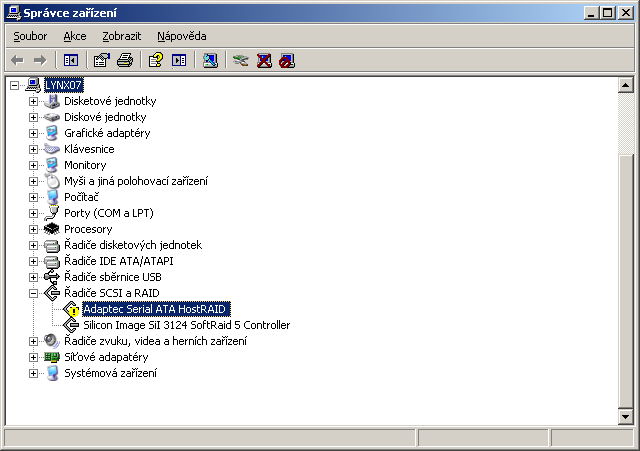
Task: Select Silicon Image SiI 3124 SoftRaid 5 Controller
Action: pyautogui.click(x=187, y=325)
